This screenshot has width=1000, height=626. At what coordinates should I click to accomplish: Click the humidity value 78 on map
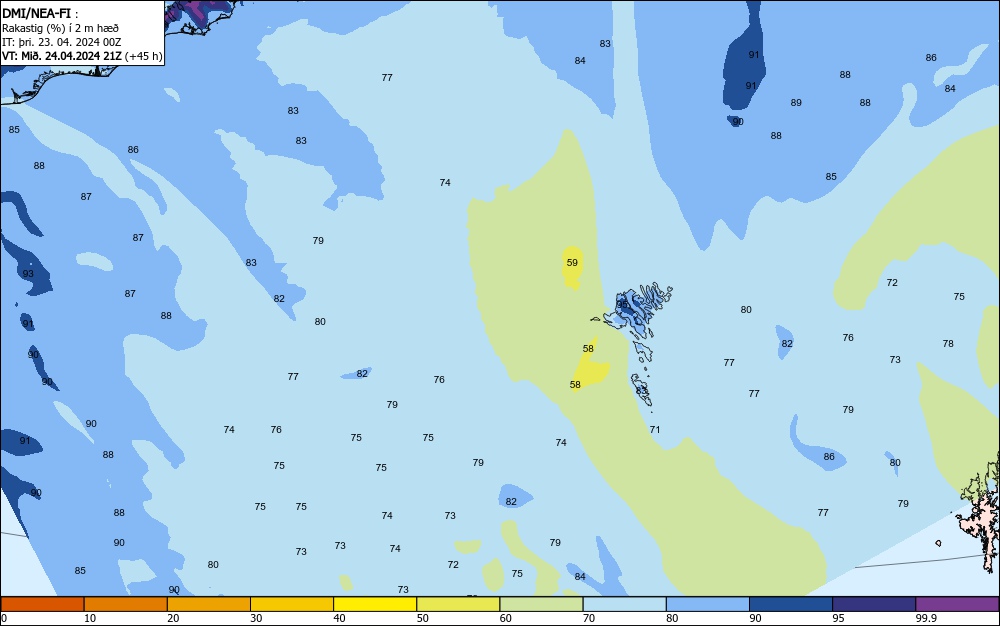[x=948, y=344]
